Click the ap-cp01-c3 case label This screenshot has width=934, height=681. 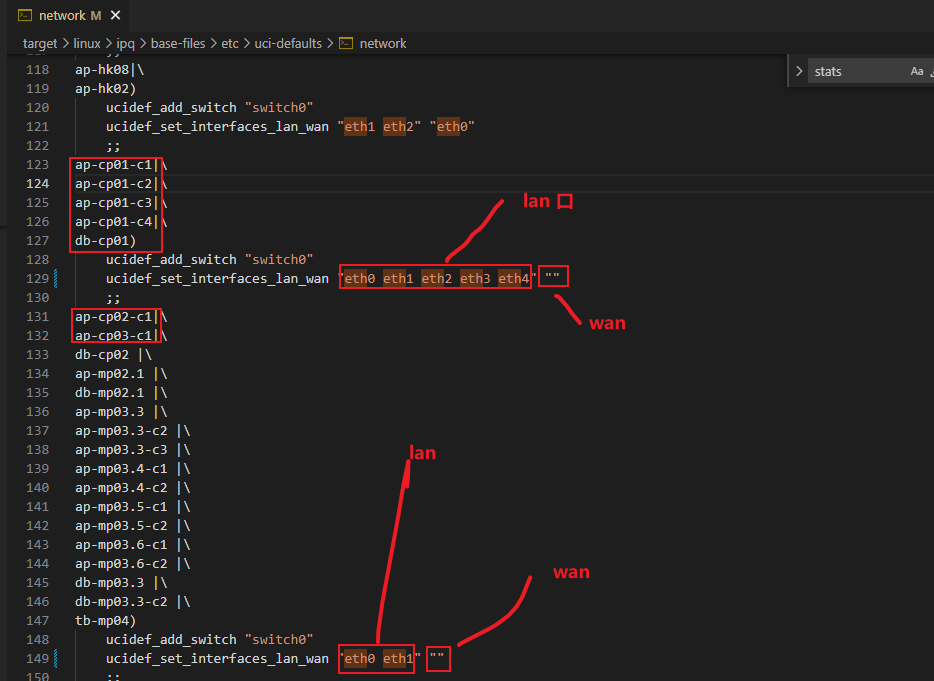tap(113, 203)
